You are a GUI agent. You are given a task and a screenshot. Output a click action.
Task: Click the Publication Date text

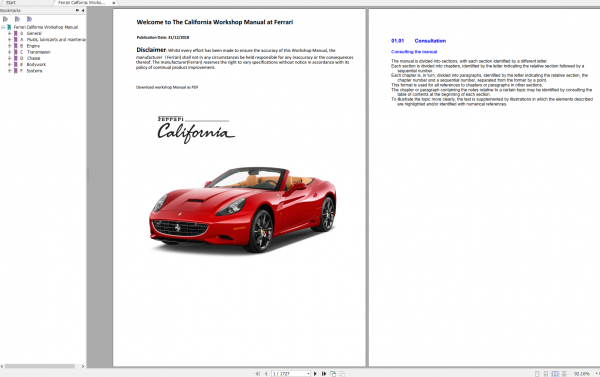(163, 38)
